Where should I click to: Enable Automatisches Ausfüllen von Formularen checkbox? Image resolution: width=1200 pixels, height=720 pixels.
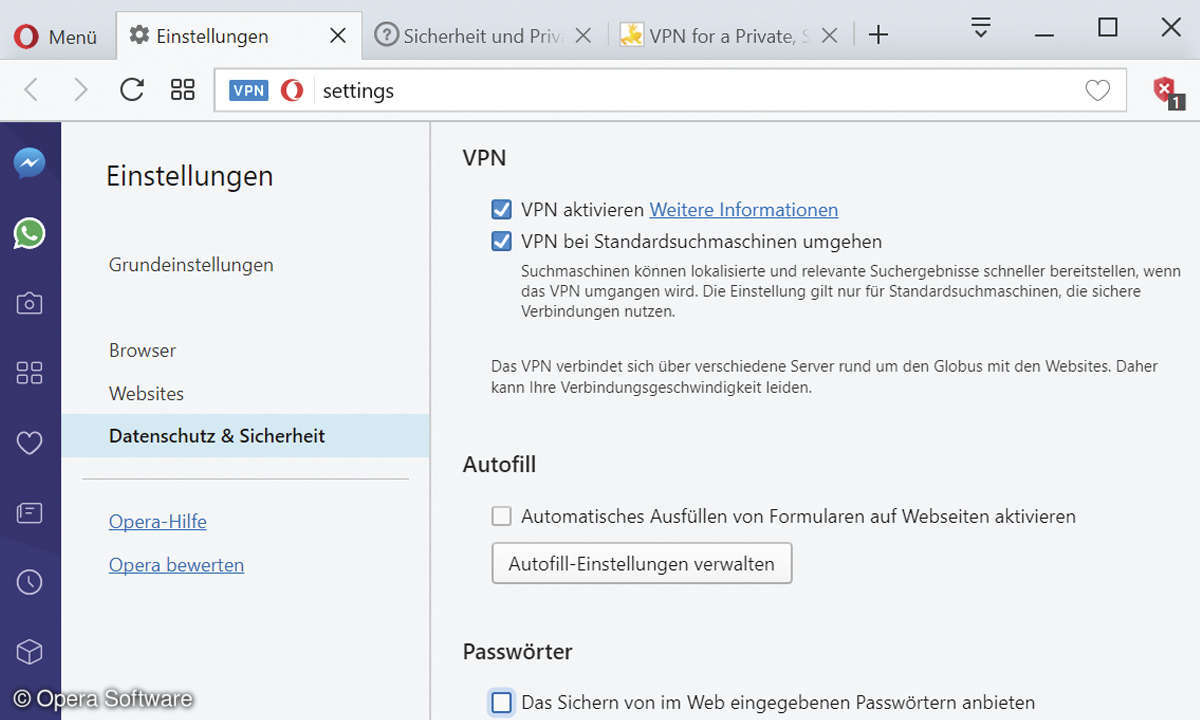(502, 517)
